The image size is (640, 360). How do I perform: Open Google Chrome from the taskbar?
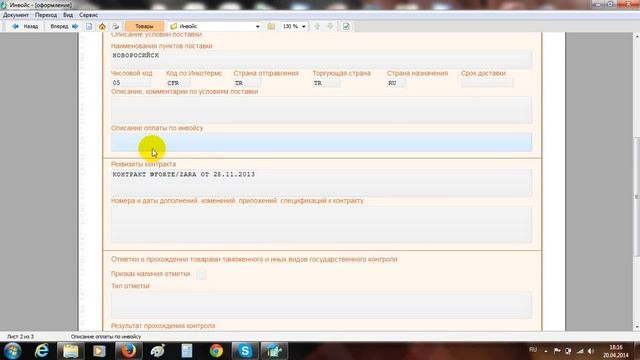pos(216,351)
